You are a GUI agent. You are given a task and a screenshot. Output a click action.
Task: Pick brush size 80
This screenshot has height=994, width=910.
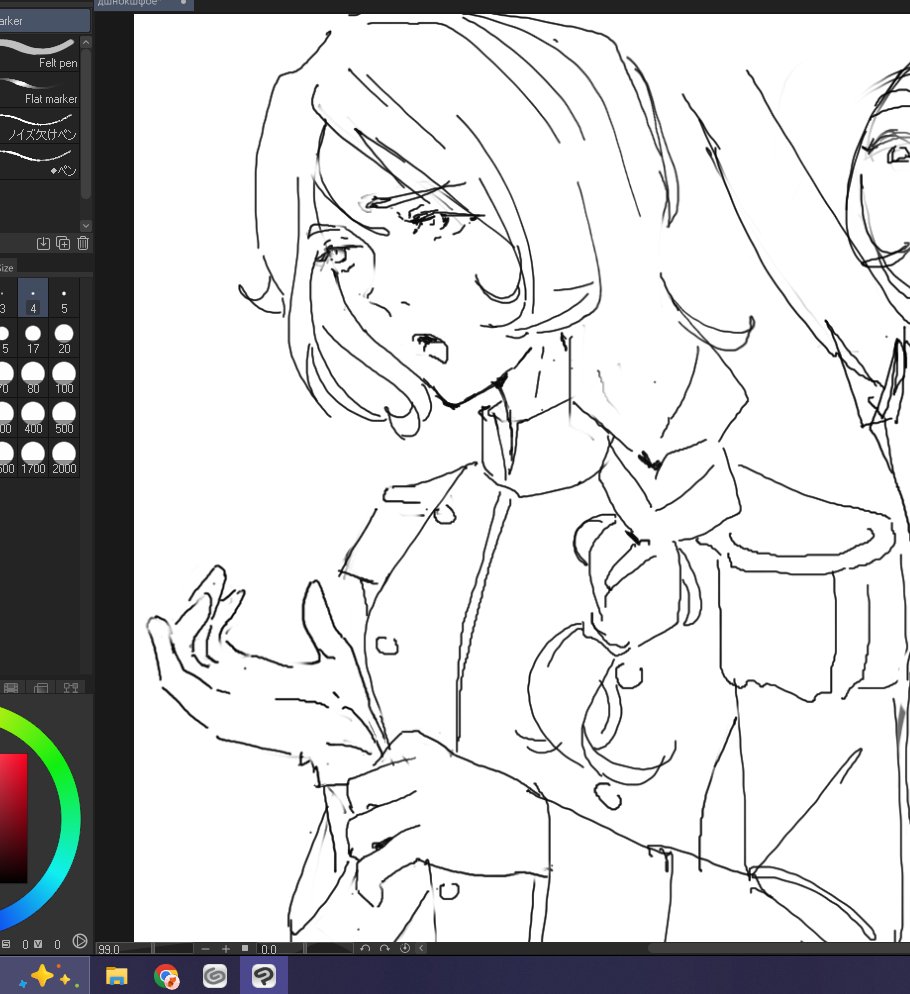click(x=33, y=378)
